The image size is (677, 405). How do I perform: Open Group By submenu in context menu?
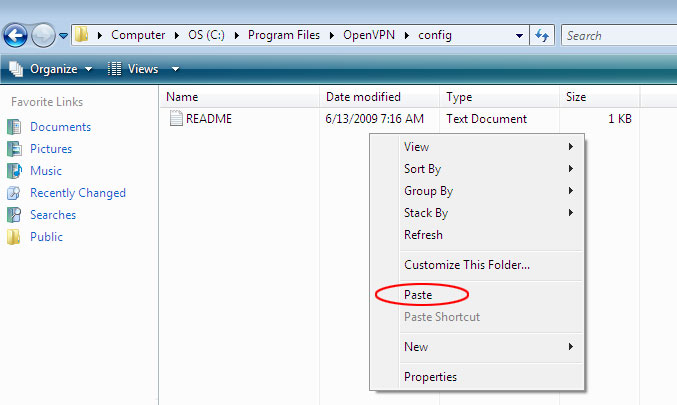pos(477,191)
